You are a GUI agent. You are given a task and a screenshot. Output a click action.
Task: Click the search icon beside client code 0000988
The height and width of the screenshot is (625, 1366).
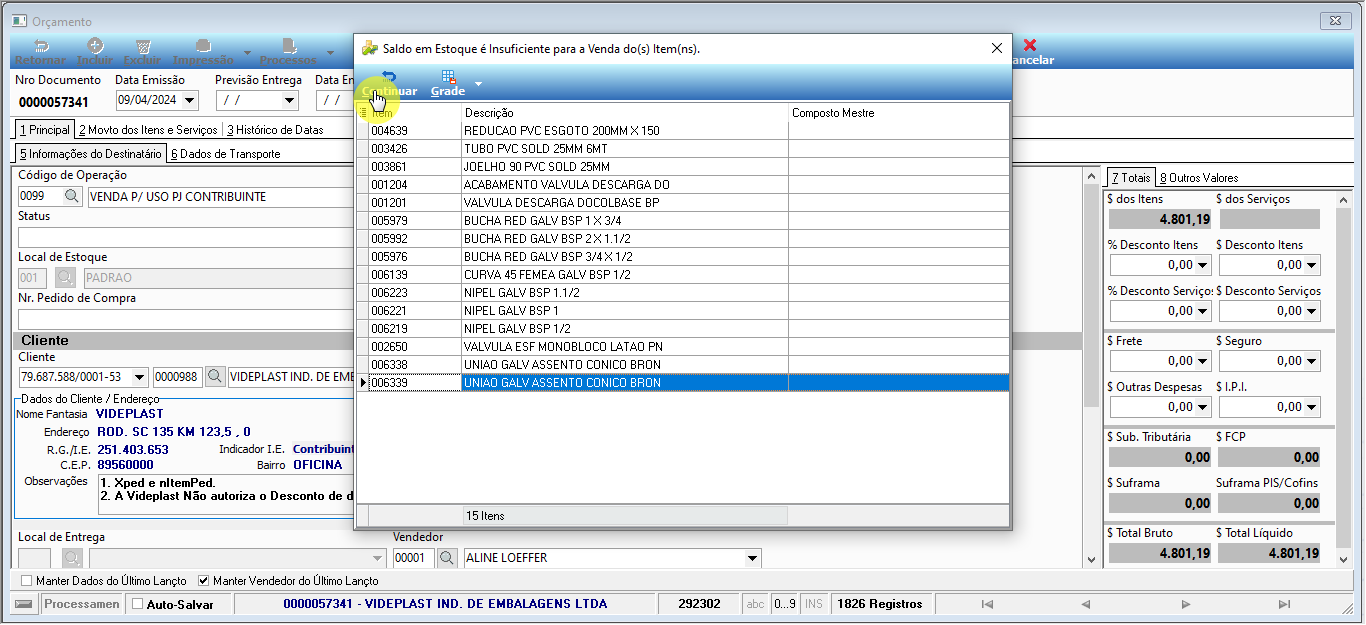[215, 377]
